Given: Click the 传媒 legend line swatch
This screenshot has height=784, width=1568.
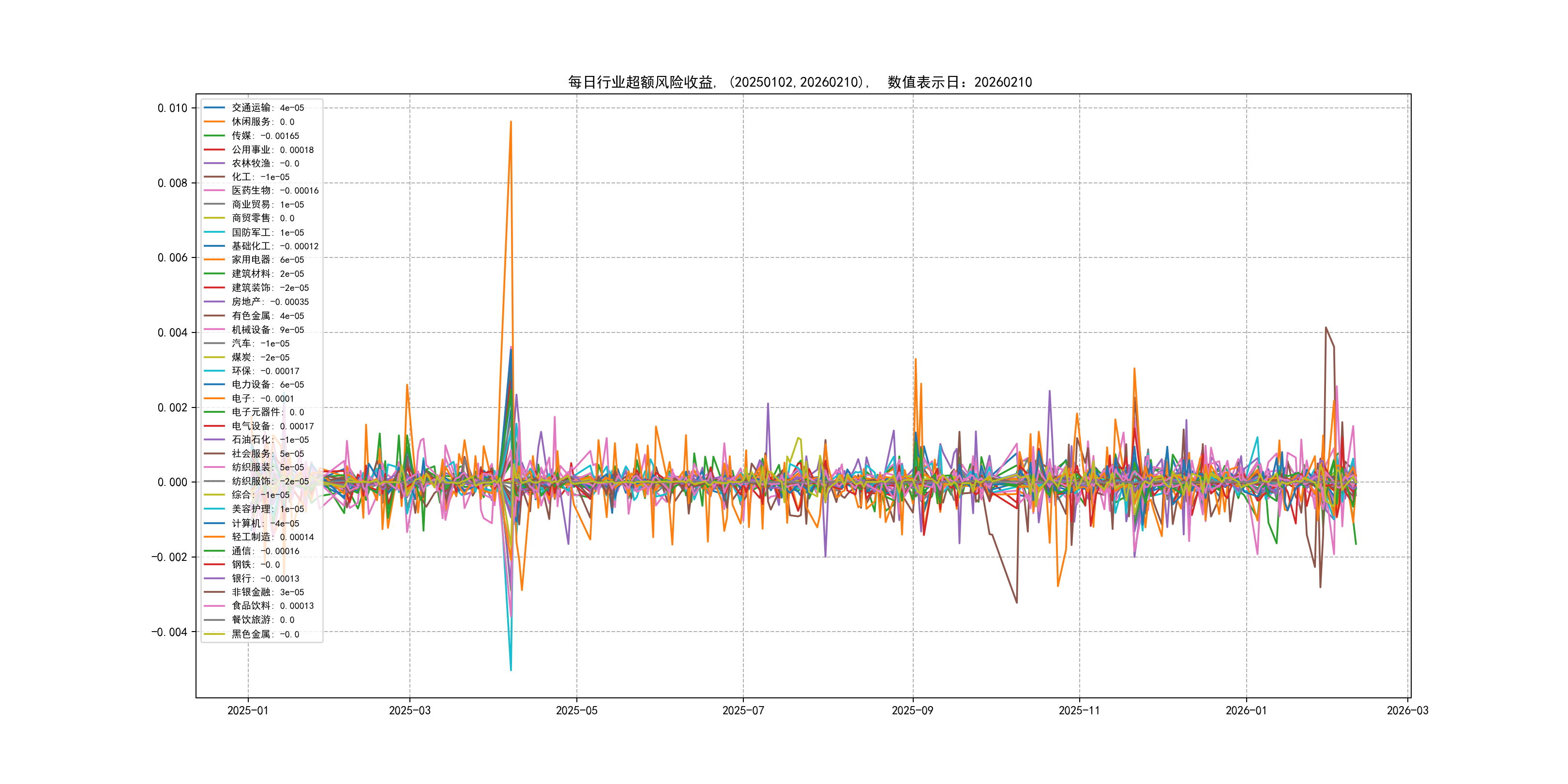Looking at the screenshot, I should (214, 136).
